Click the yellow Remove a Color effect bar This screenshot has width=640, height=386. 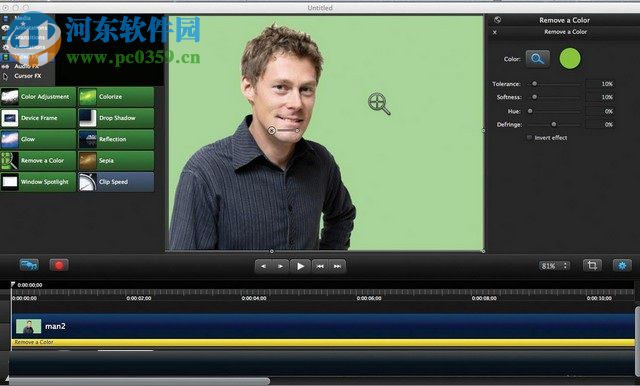323,342
